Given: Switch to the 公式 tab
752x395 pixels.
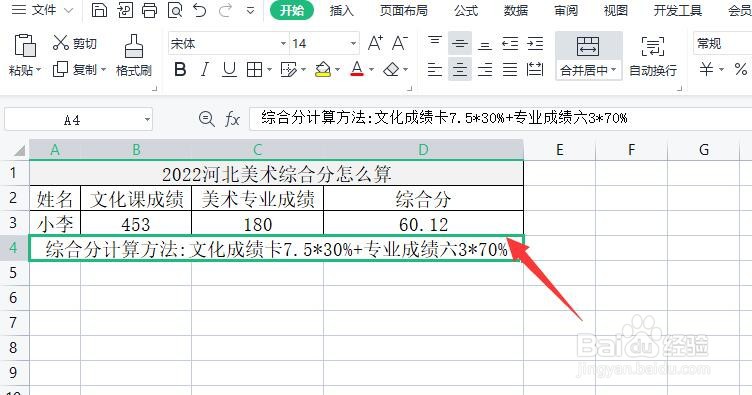Looking at the screenshot, I should point(466,10).
